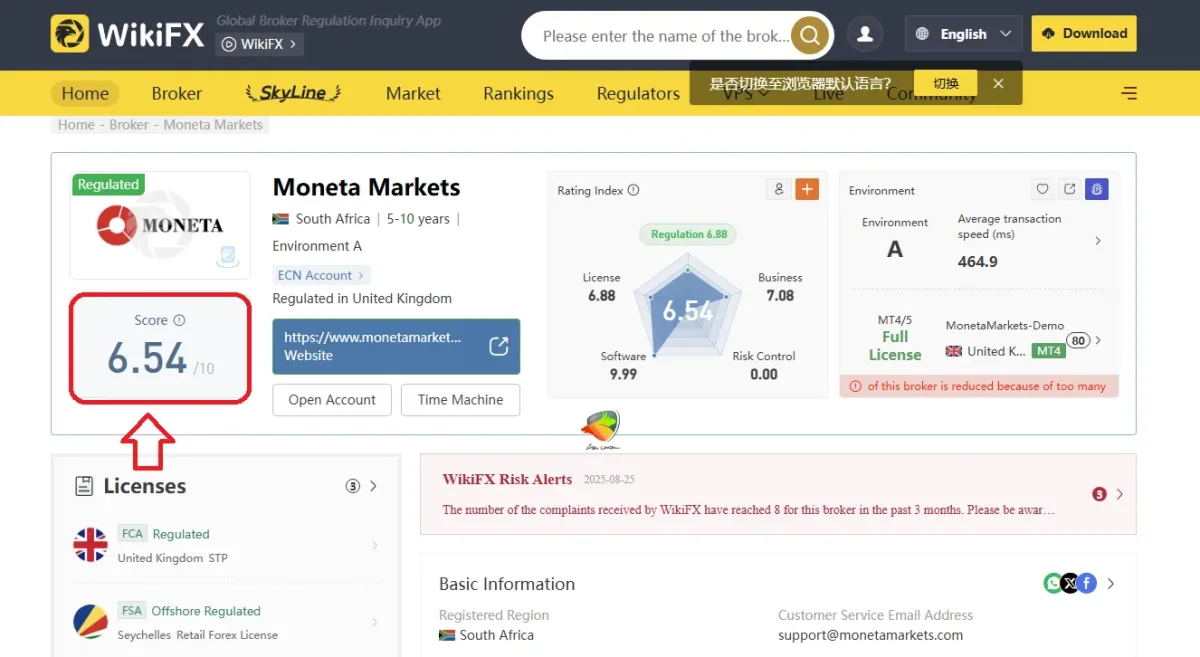This screenshot has height=657, width=1200.
Task: Click the cloud download icon on Download button
Action: (x=1048, y=33)
